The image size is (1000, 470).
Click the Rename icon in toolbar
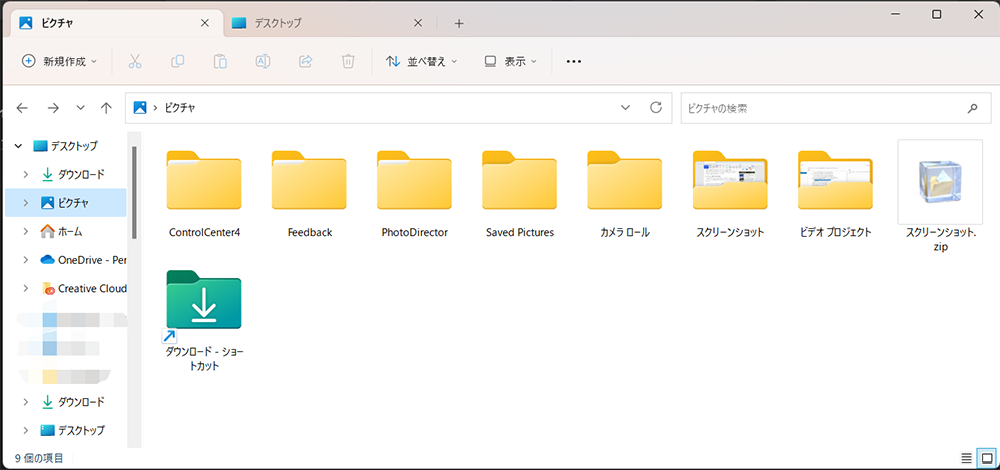tap(263, 61)
